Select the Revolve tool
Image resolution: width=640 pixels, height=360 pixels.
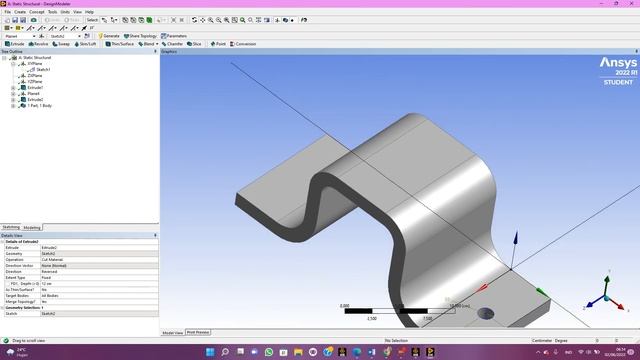38,44
